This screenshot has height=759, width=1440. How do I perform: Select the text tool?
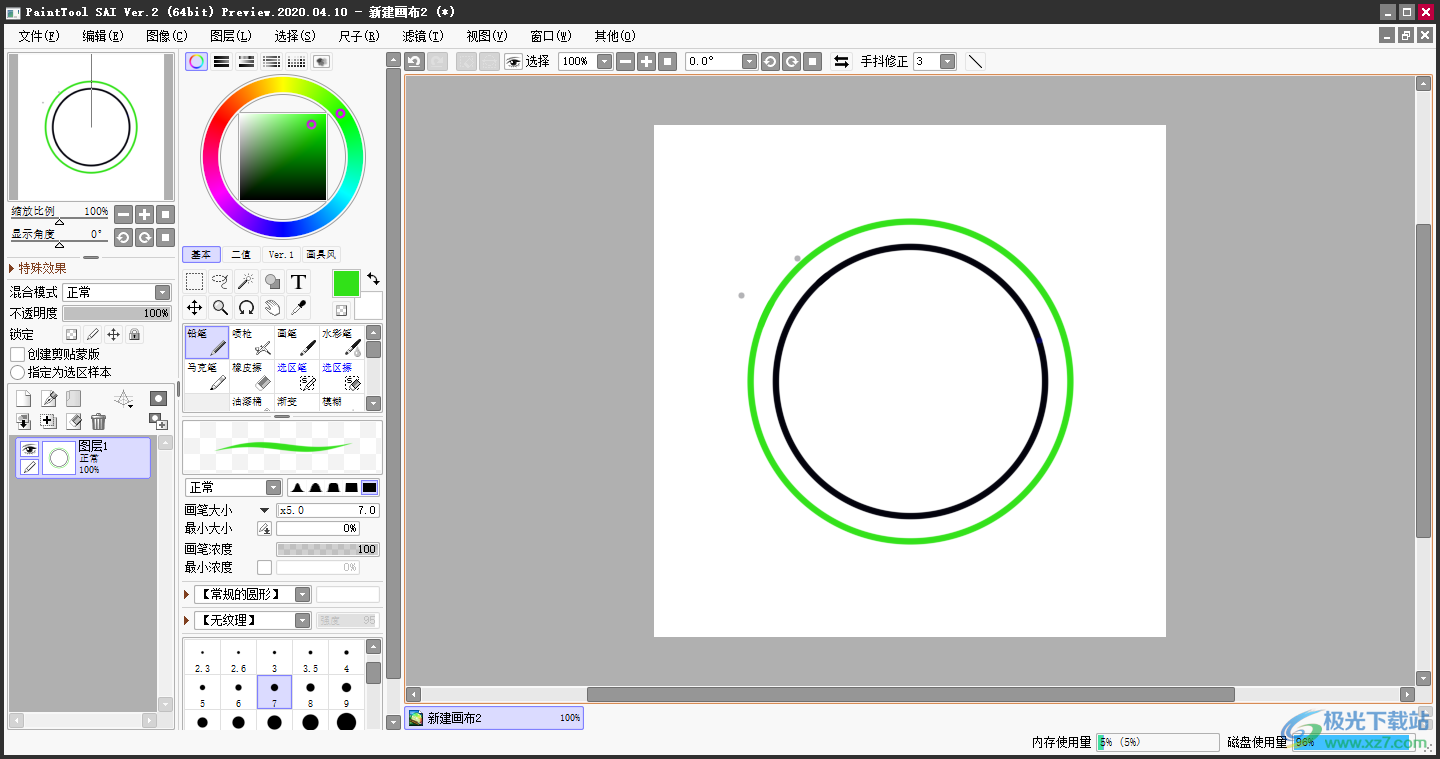tap(298, 282)
